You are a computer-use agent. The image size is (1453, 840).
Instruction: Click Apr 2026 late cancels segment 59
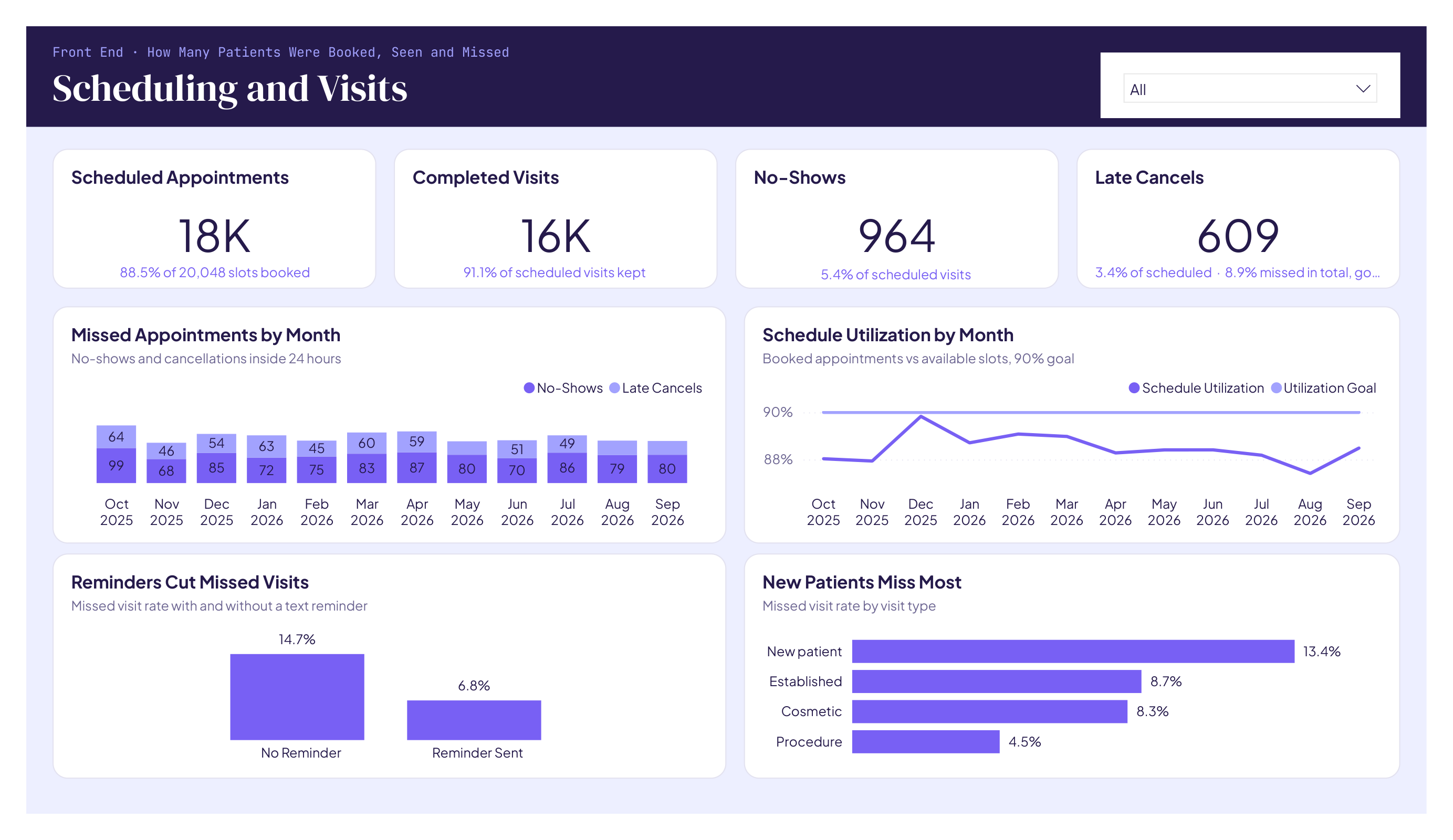pyautogui.click(x=417, y=442)
